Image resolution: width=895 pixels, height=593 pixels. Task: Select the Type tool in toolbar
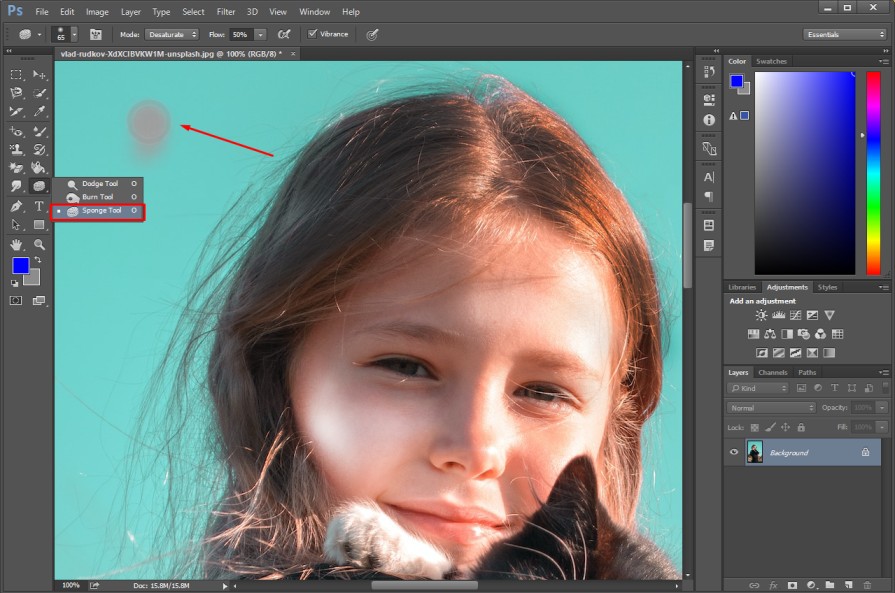pos(39,207)
